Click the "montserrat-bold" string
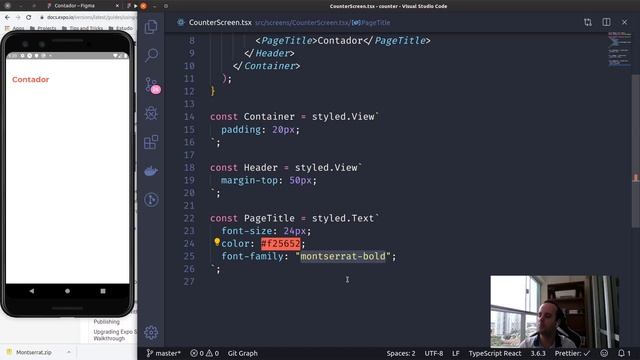Screen dimensions: 640x360 [343, 256]
